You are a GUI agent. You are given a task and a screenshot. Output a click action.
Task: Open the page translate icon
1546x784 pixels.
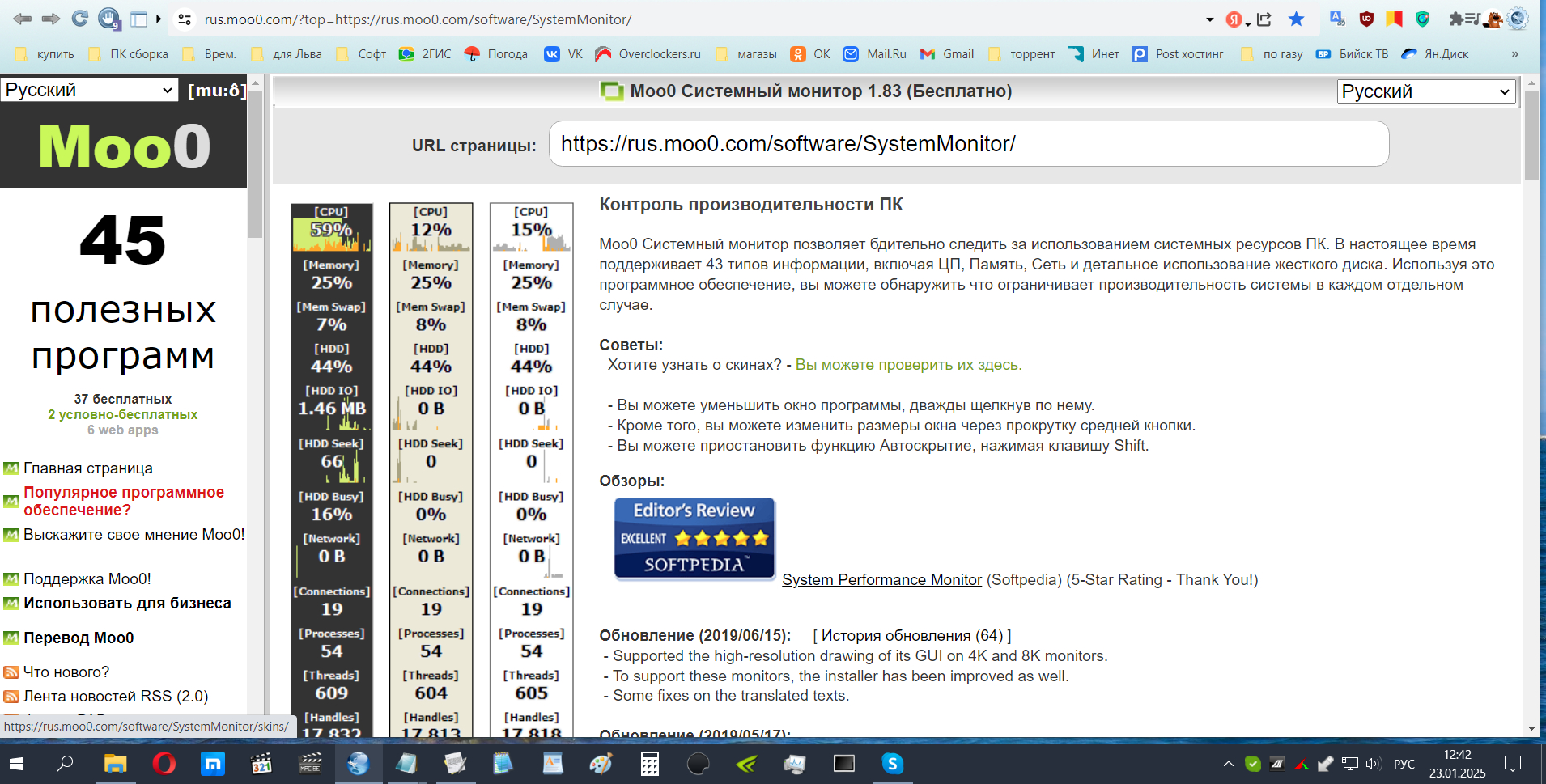pos(1337,19)
